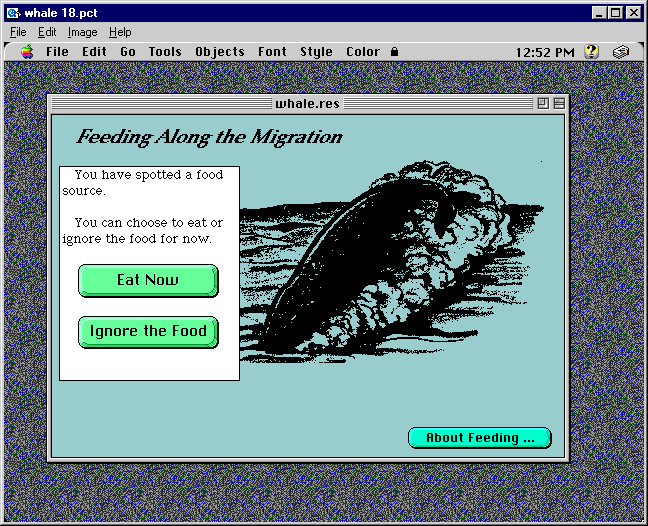648x526 pixels.
Task: Maximize the whale 18.pct window
Action: [615, 13]
